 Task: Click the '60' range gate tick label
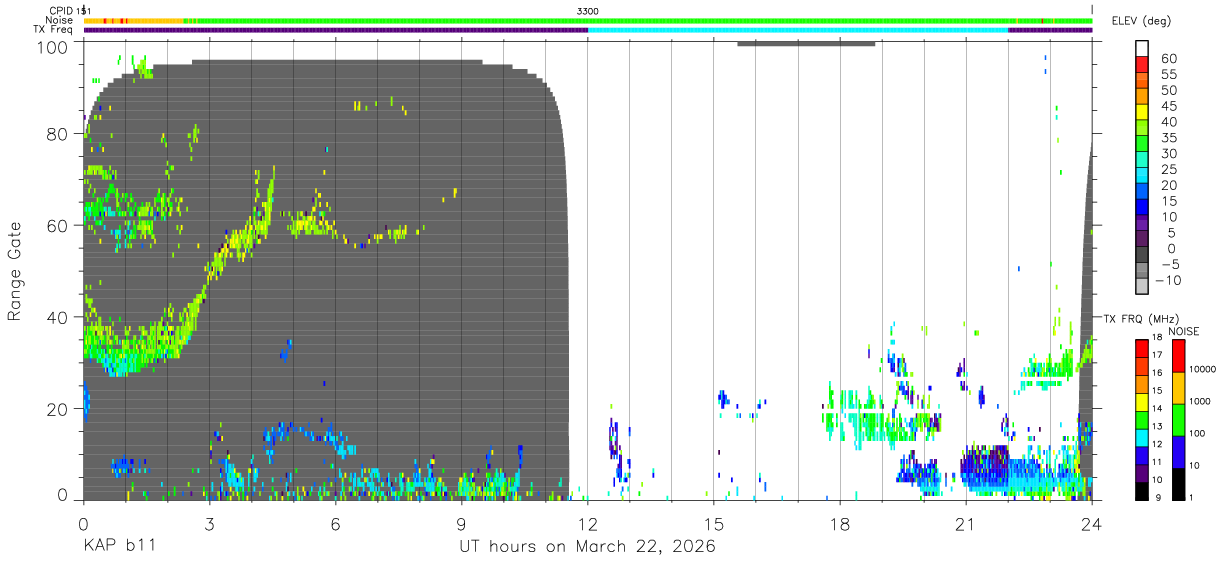[x=56, y=225]
